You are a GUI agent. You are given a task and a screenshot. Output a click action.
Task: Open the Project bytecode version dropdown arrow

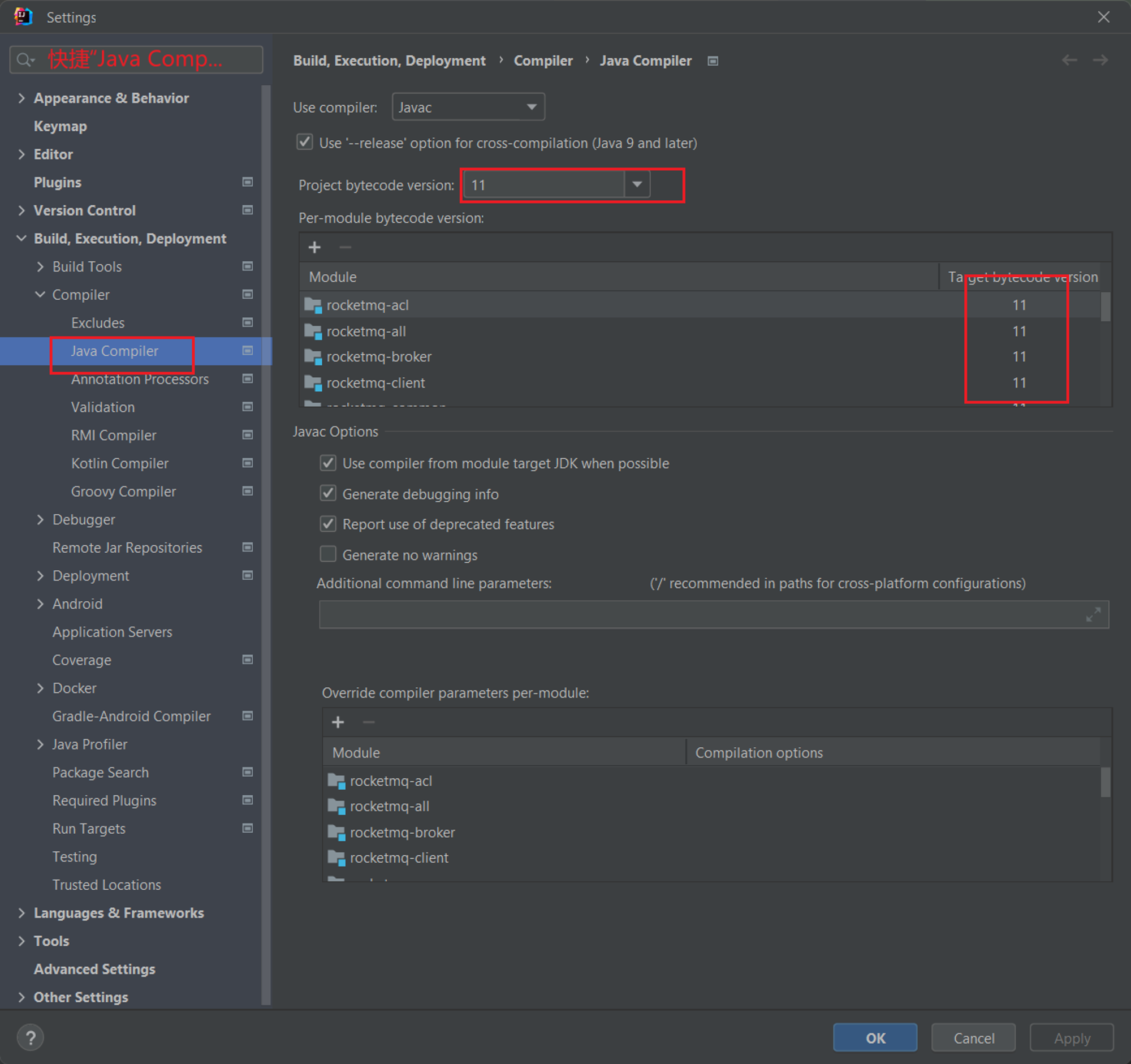pos(637,184)
